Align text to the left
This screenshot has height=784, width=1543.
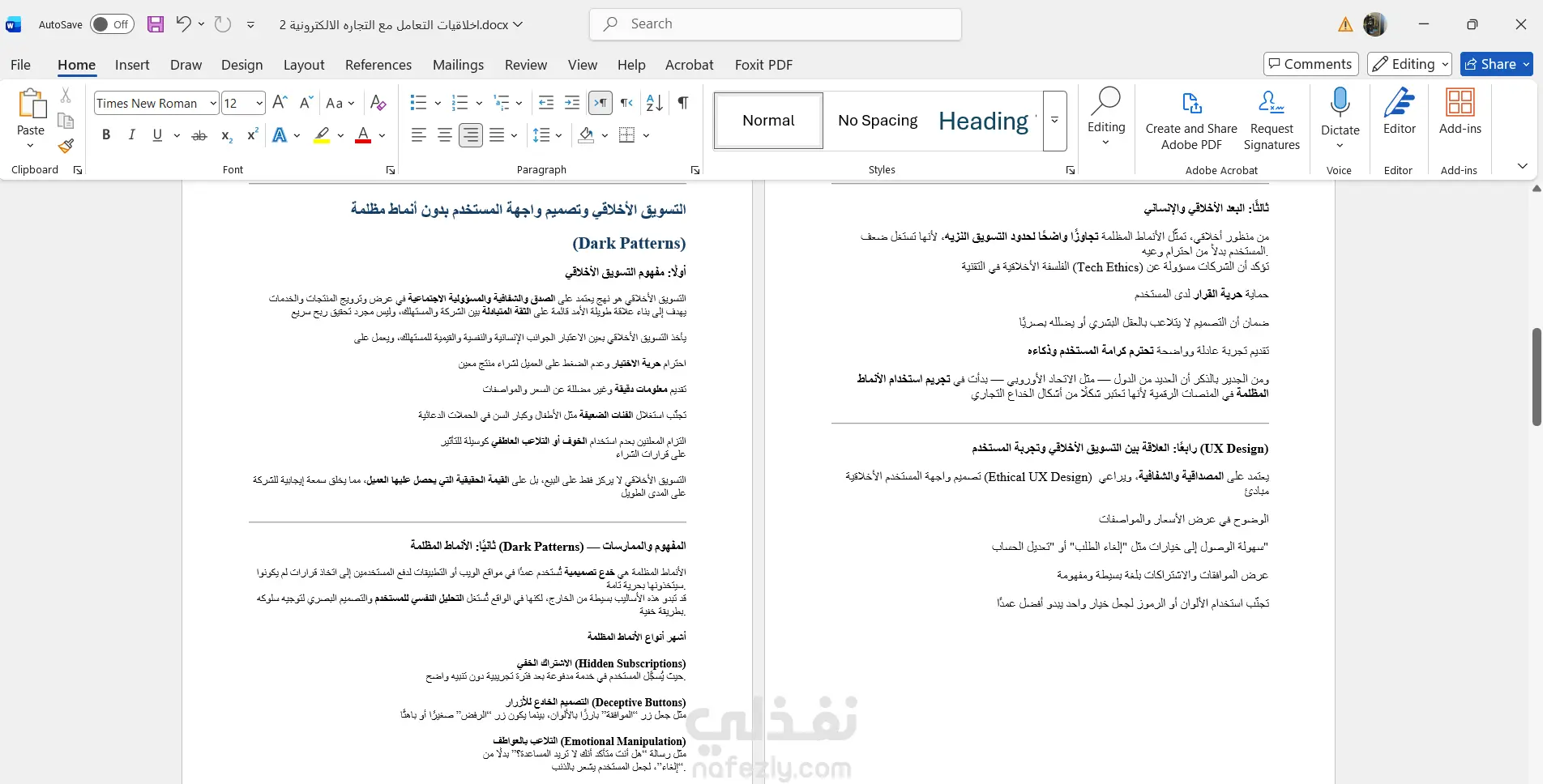click(419, 135)
